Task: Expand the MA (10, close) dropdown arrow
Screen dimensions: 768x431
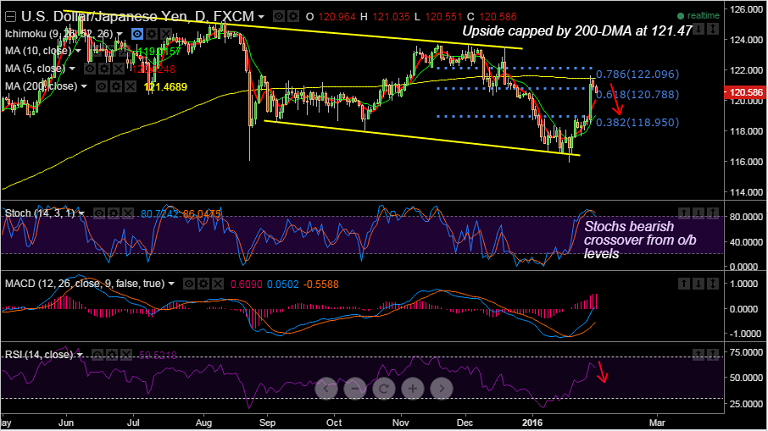Action: [78, 51]
